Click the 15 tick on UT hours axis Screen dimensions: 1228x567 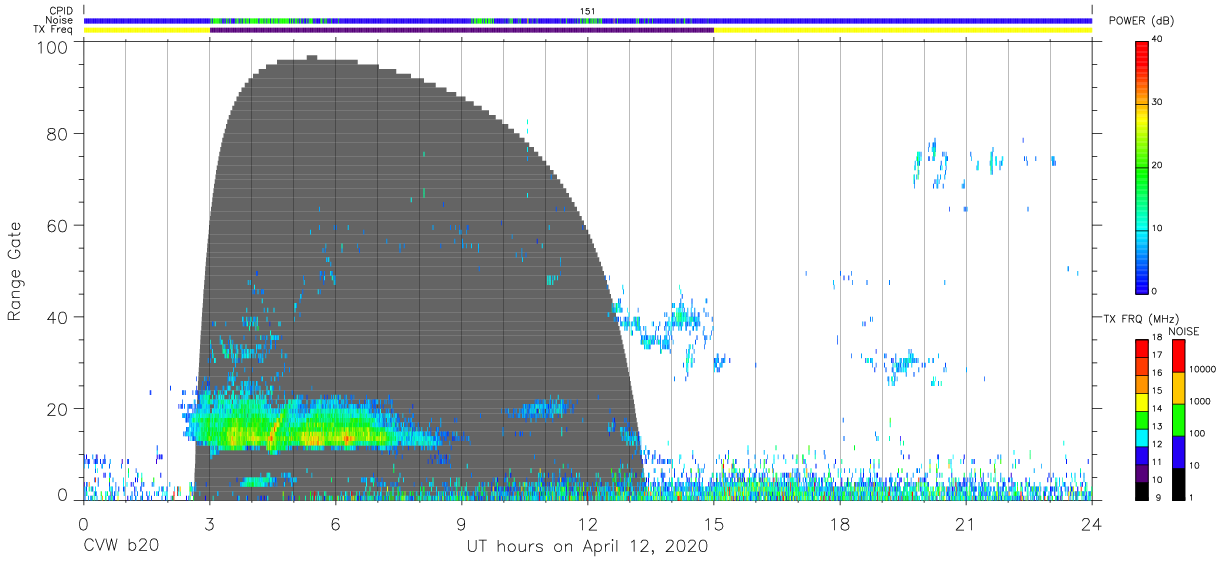click(x=713, y=522)
